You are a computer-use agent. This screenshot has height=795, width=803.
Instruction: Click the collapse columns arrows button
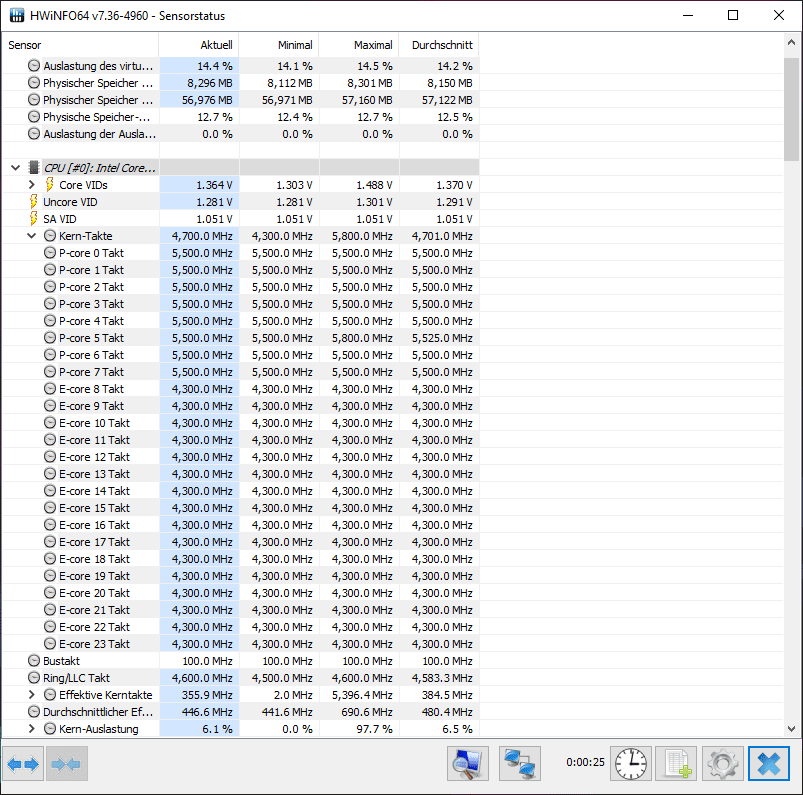(x=67, y=764)
